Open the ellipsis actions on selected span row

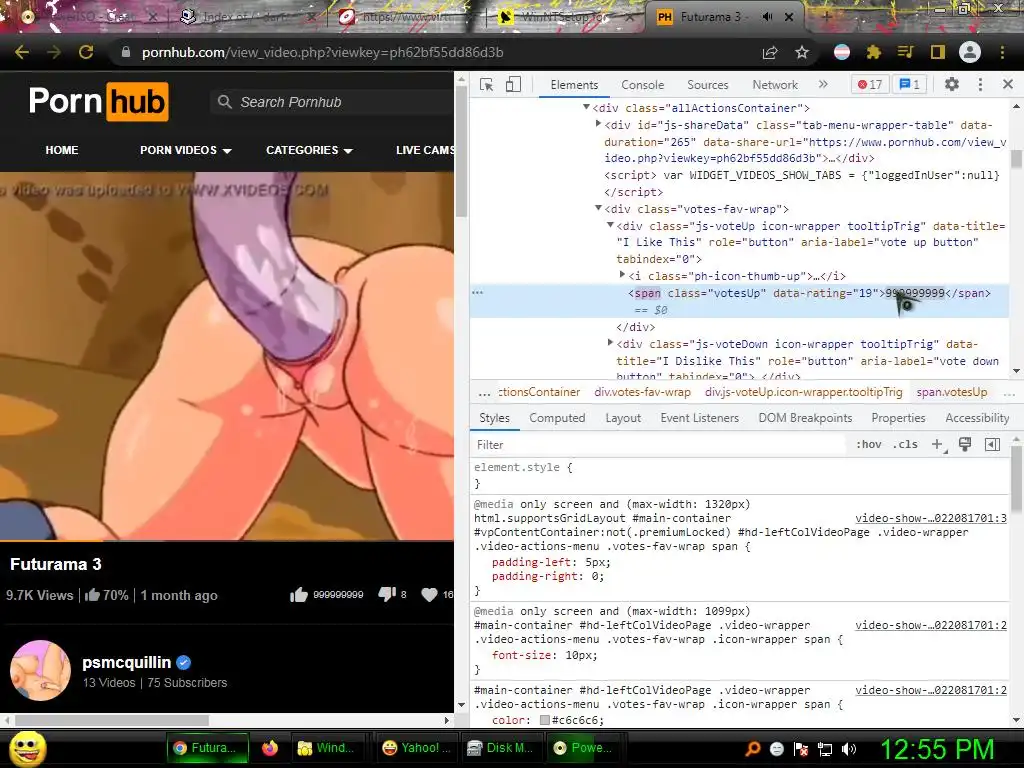[477, 293]
